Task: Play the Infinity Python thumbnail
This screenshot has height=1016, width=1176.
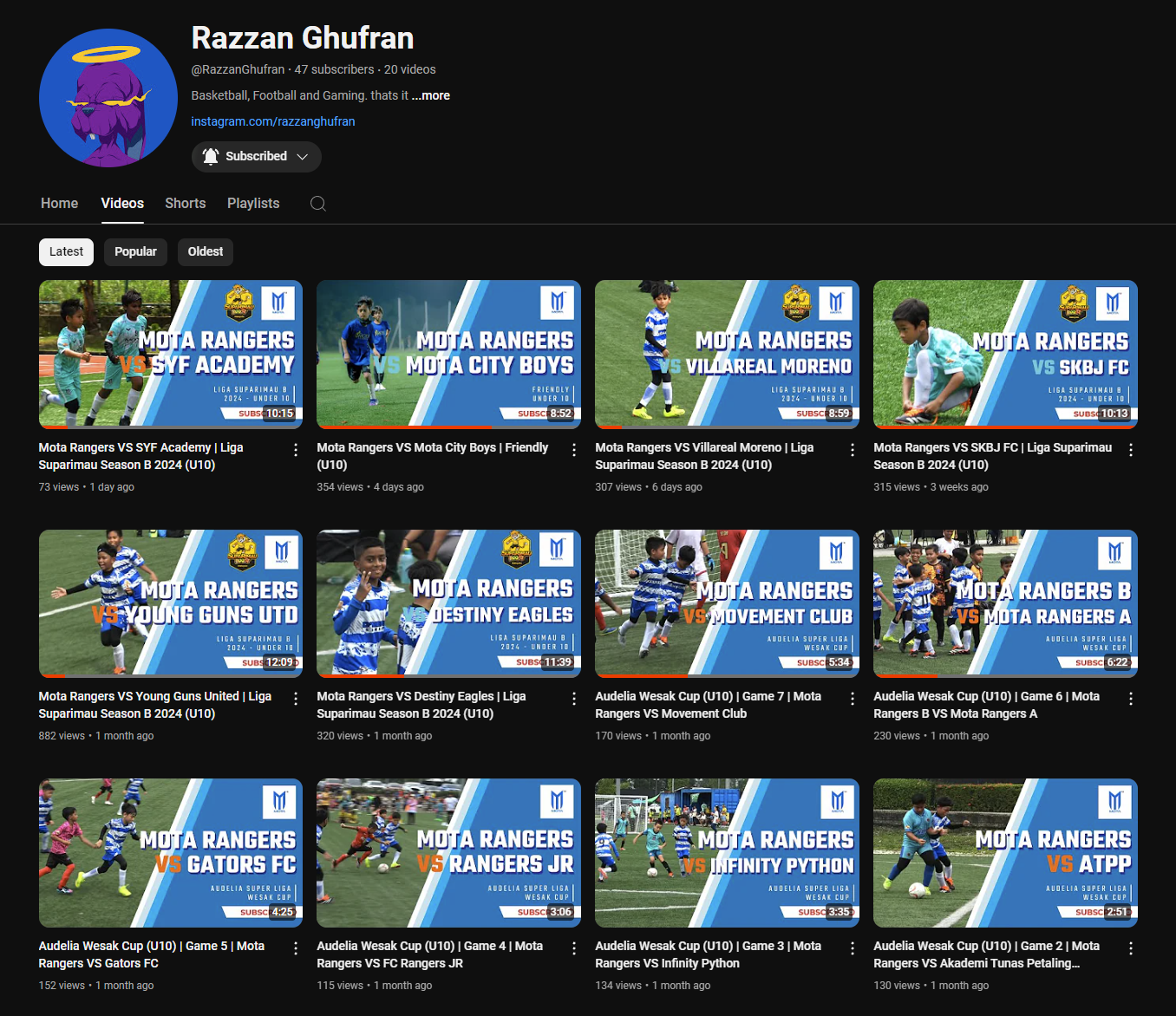Action: click(x=727, y=853)
